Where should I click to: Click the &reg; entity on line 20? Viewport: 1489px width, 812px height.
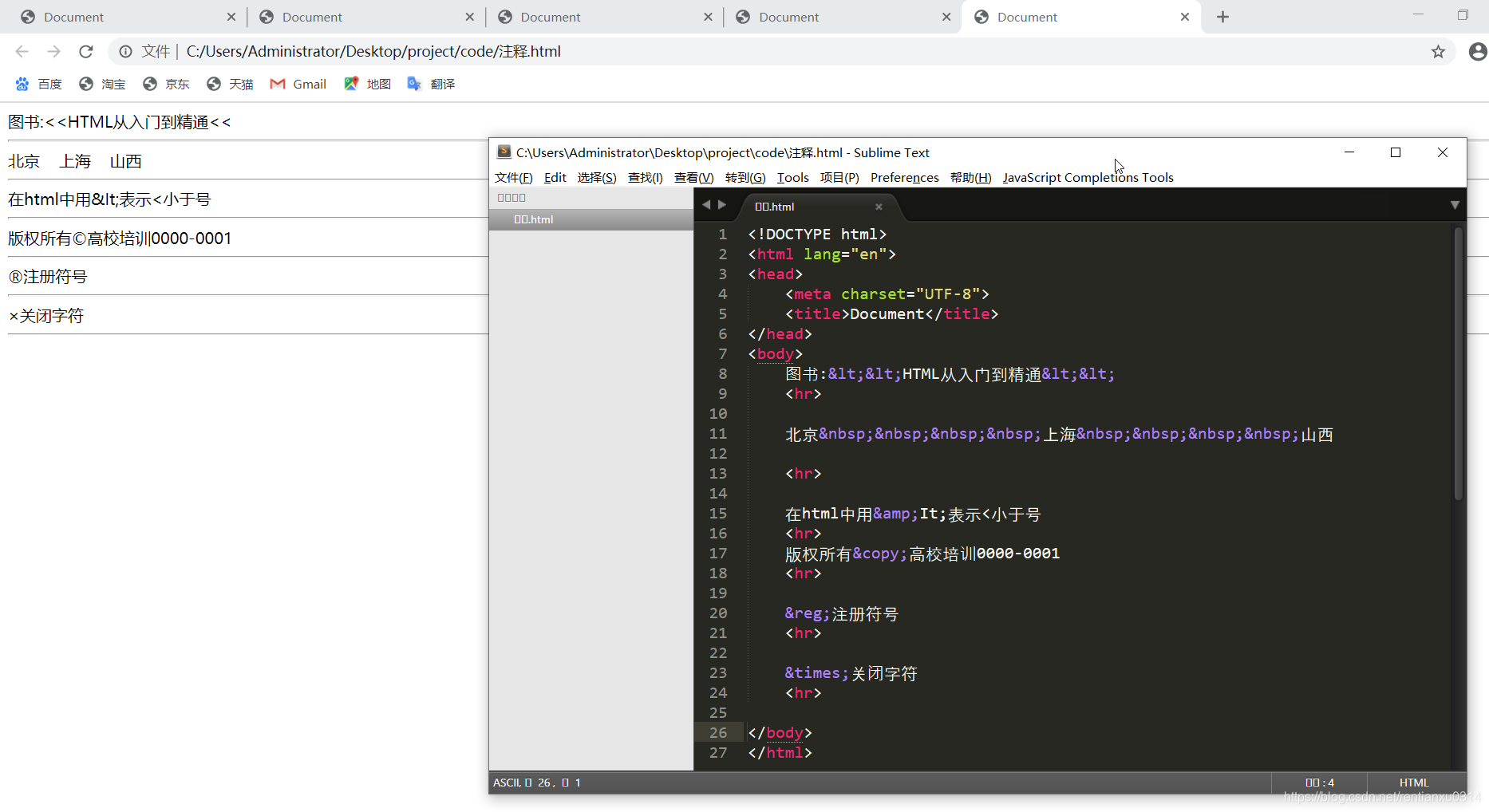coord(808,613)
